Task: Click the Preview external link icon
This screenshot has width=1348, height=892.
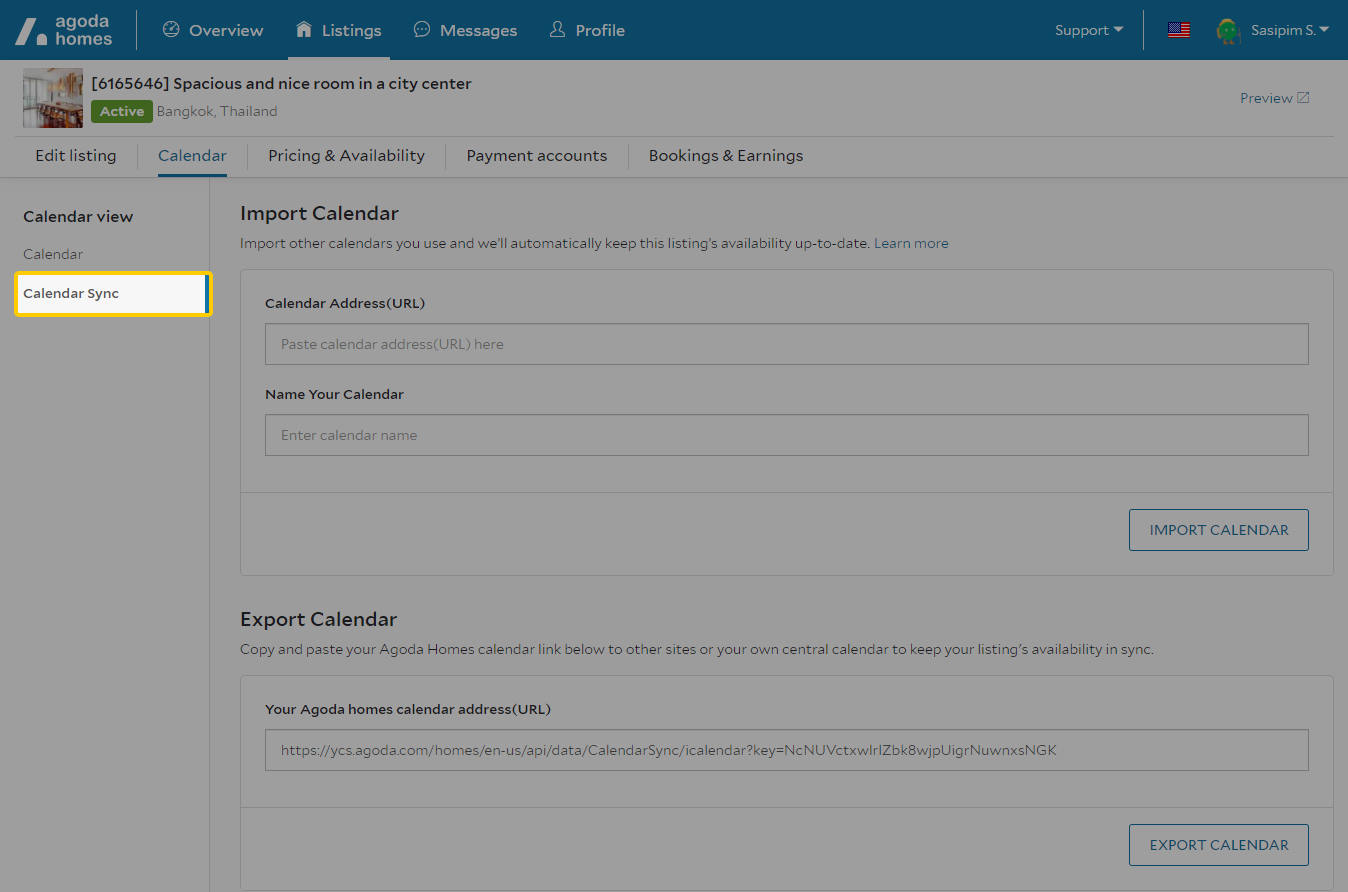Action: (x=1303, y=98)
